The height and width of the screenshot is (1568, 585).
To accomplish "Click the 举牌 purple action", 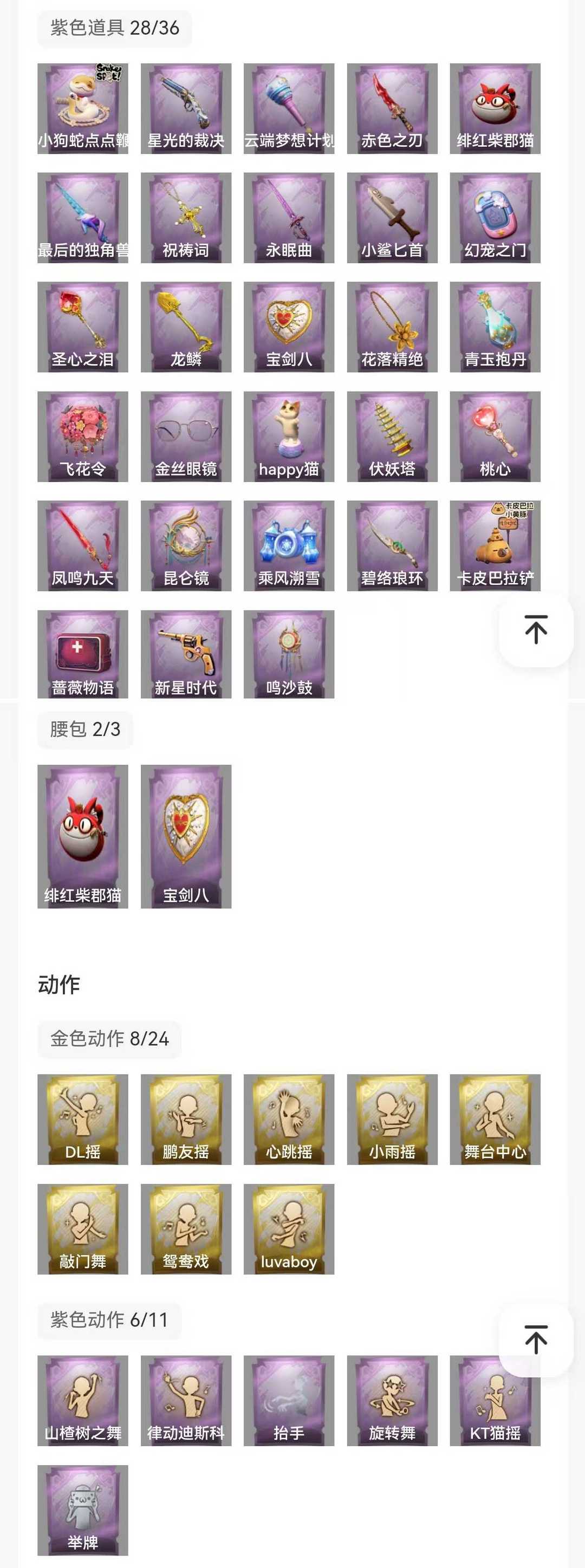I will 83,1510.
